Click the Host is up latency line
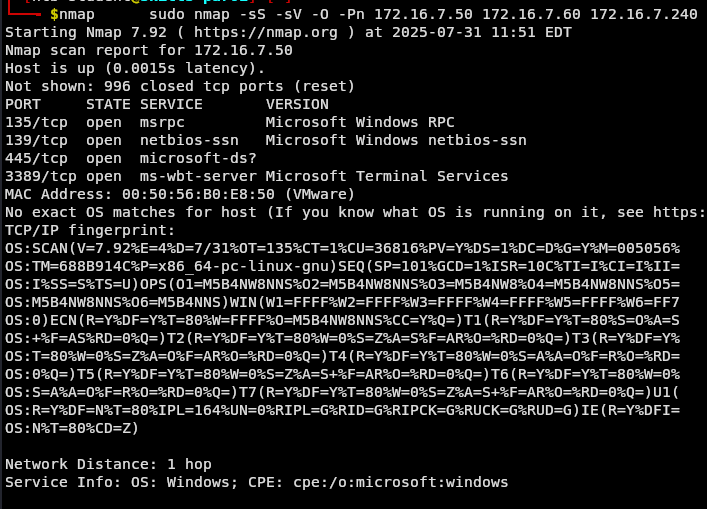This screenshot has width=707, height=509. (135, 69)
